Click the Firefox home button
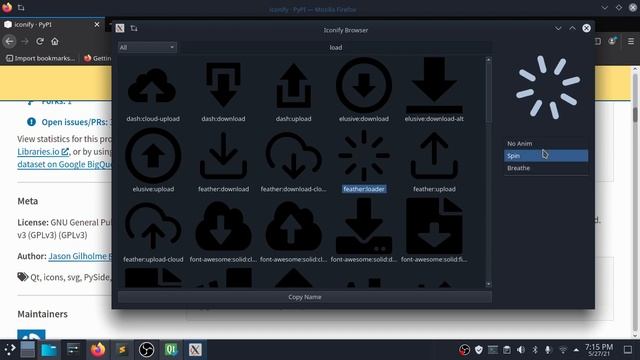The height and width of the screenshot is (360, 640). [x=55, y=41]
